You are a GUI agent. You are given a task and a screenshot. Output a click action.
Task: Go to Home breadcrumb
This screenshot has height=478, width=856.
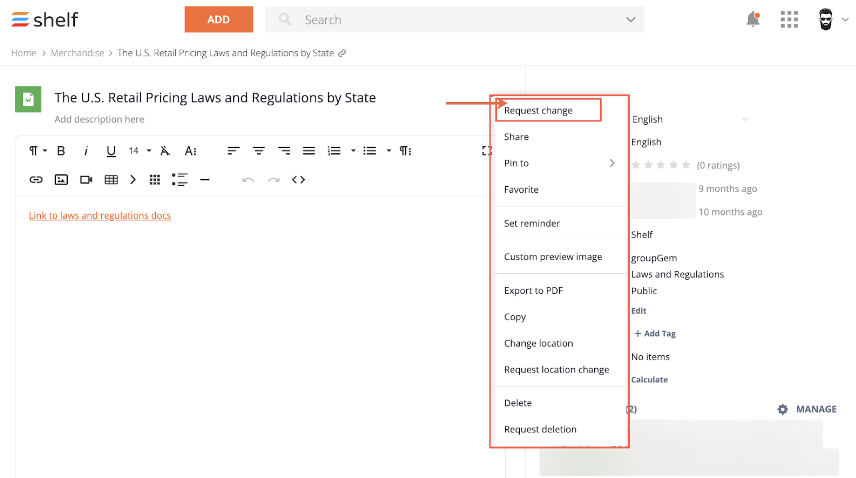(x=23, y=53)
